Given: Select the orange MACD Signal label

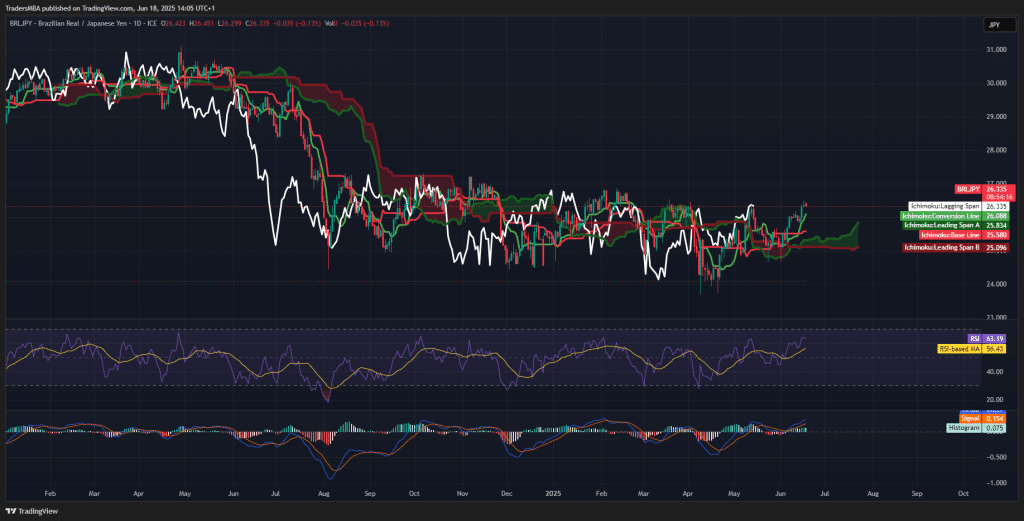Looking at the screenshot, I should 971,418.
